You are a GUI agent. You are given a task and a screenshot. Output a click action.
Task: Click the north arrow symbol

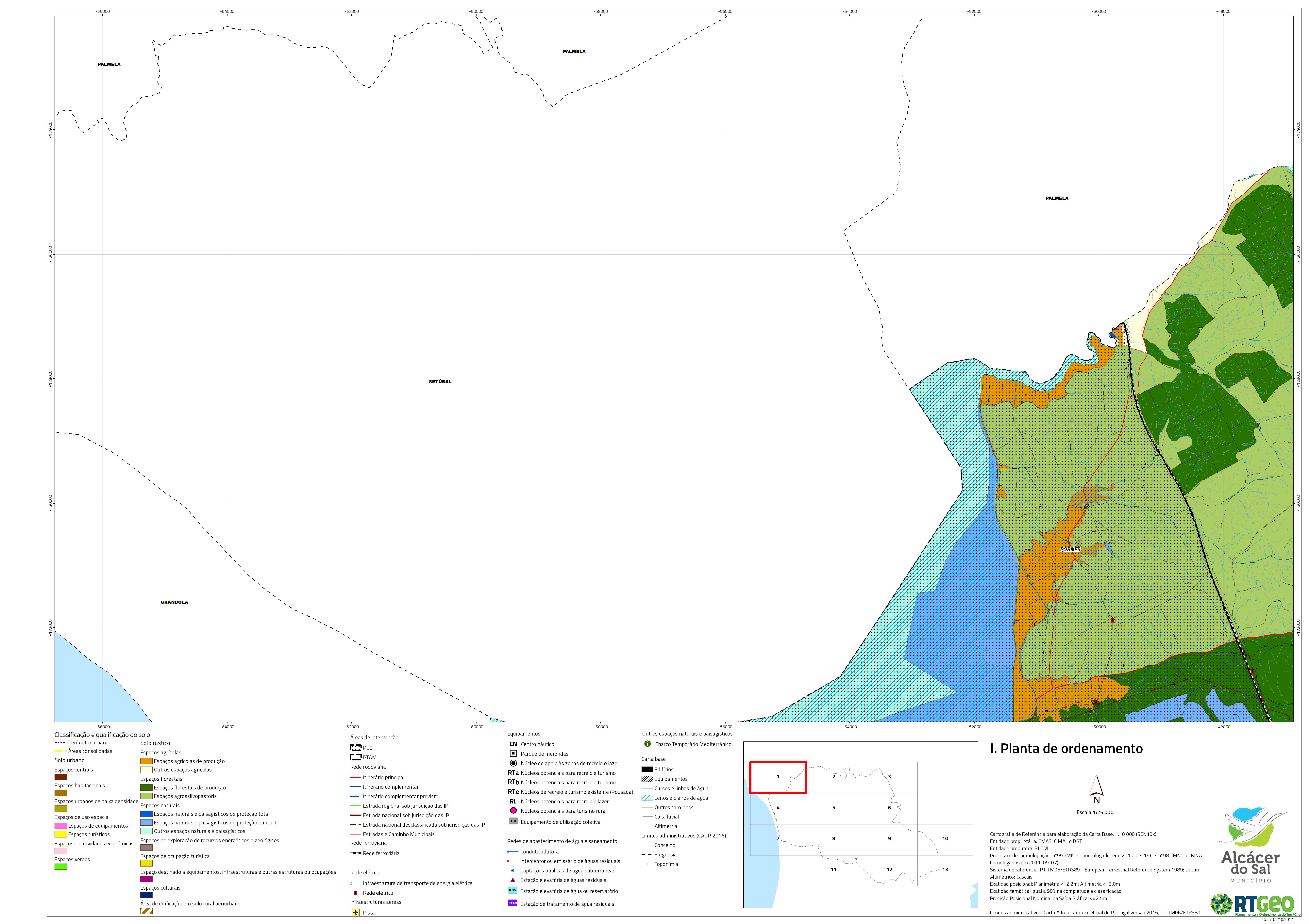[1096, 789]
